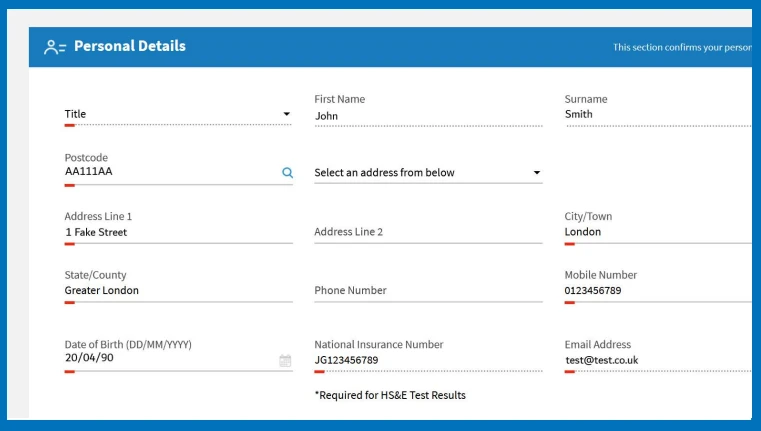
Task: Open the Title dropdown
Action: coord(178,114)
